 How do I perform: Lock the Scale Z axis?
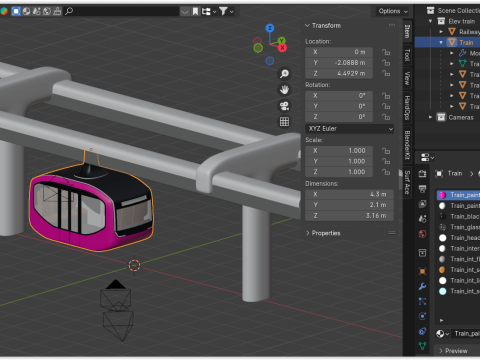click(x=386, y=172)
